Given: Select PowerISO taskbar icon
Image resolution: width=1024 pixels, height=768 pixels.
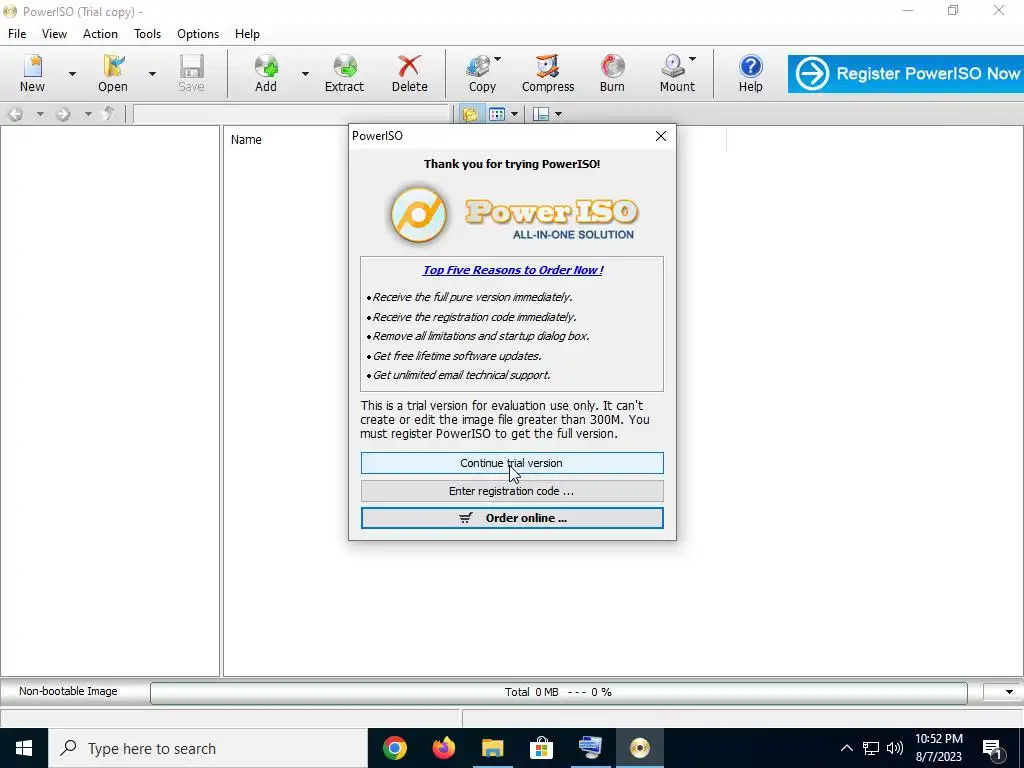Looking at the screenshot, I should (639, 748).
